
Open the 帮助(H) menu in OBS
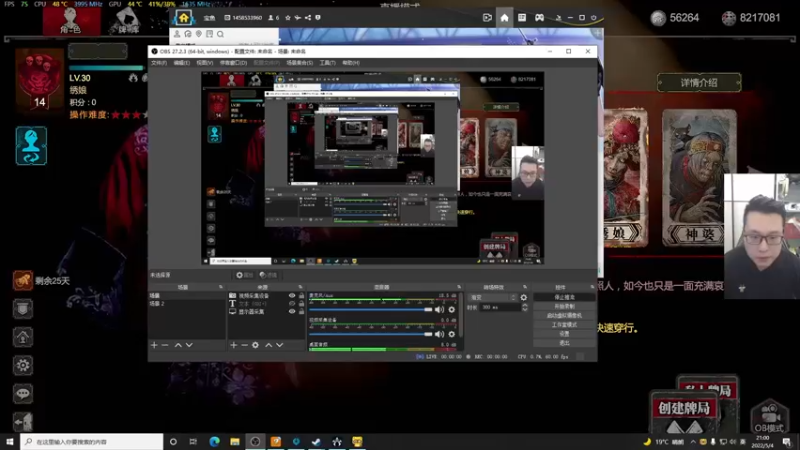[351, 63]
